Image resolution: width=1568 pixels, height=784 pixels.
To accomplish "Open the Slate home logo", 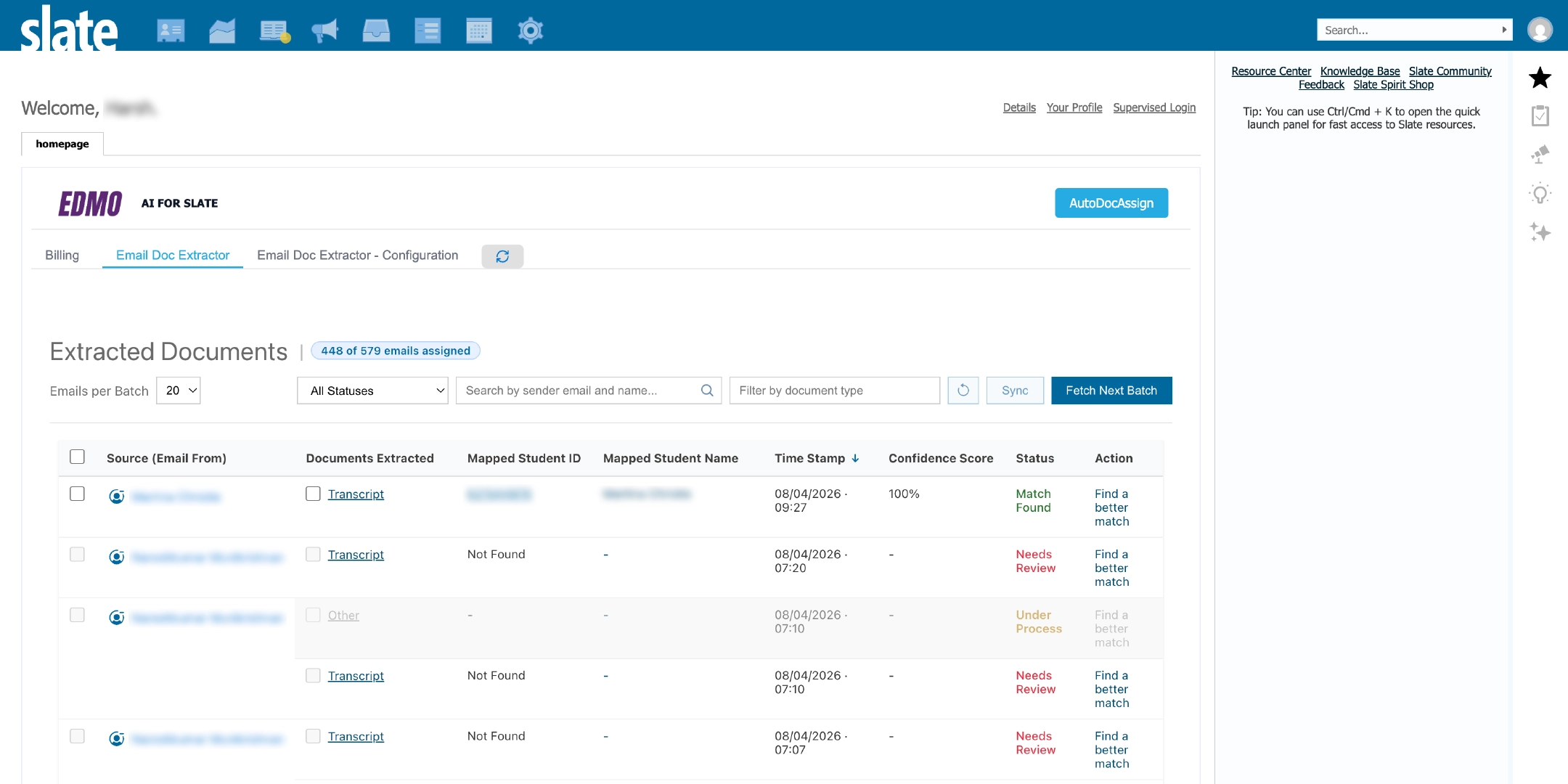I will click(x=69, y=29).
